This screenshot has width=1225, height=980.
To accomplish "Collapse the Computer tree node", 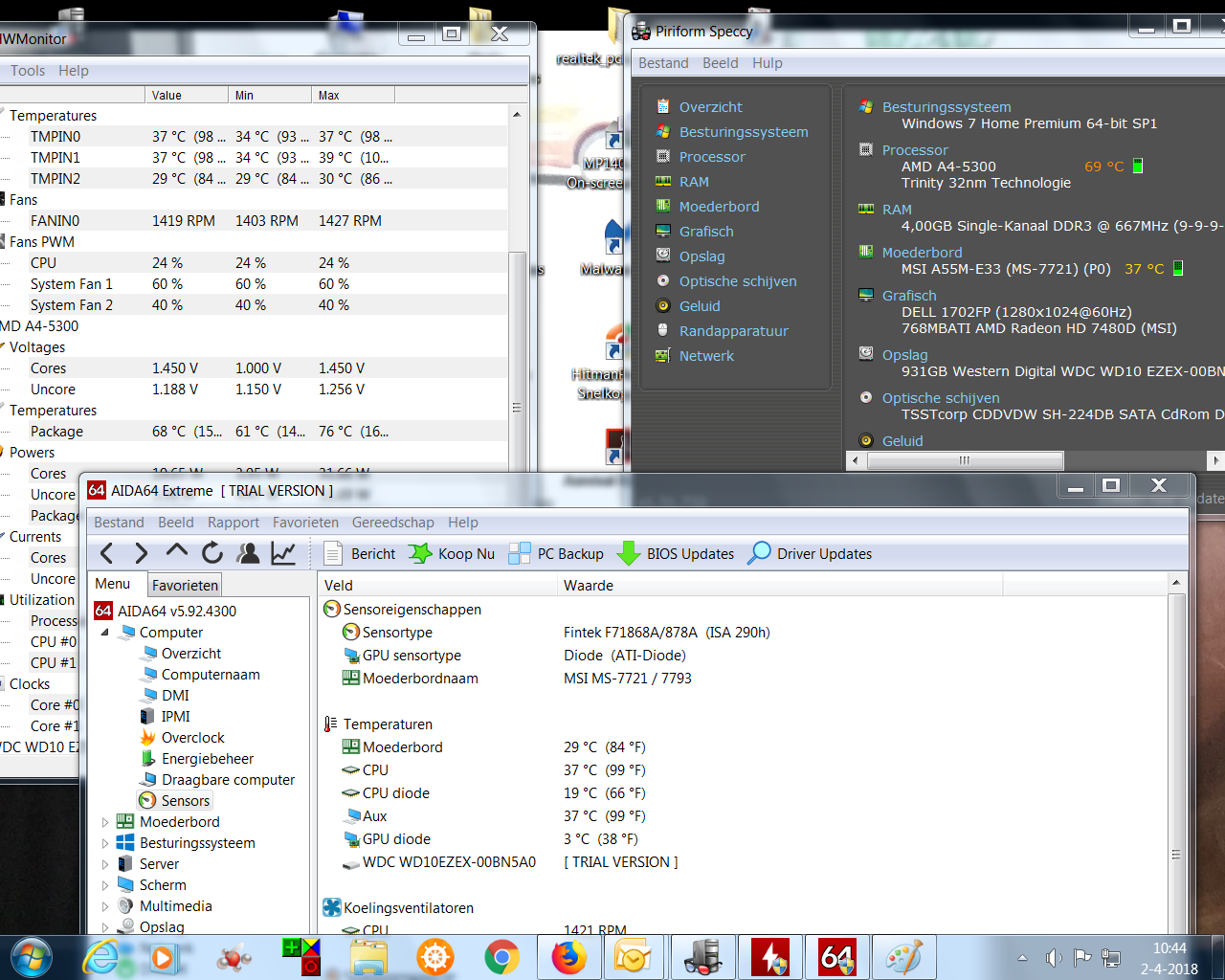I will [x=105, y=633].
